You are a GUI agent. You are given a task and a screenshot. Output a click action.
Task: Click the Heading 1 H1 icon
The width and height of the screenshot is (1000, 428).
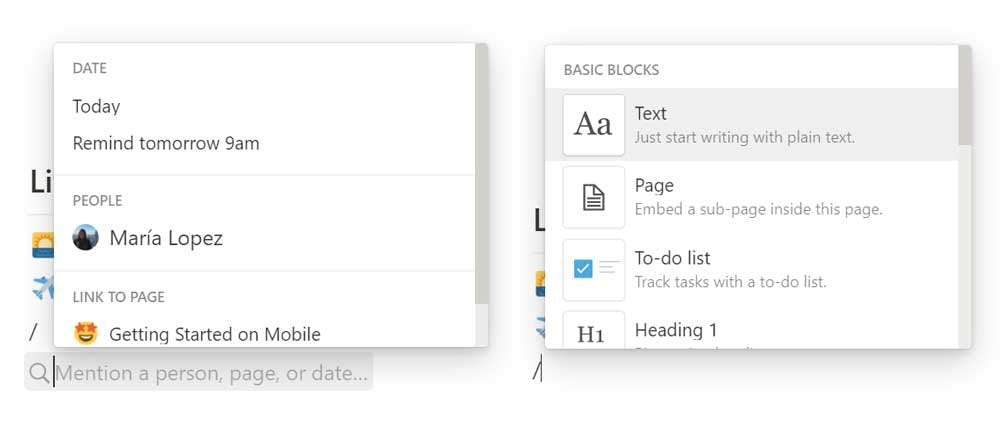[x=593, y=333]
